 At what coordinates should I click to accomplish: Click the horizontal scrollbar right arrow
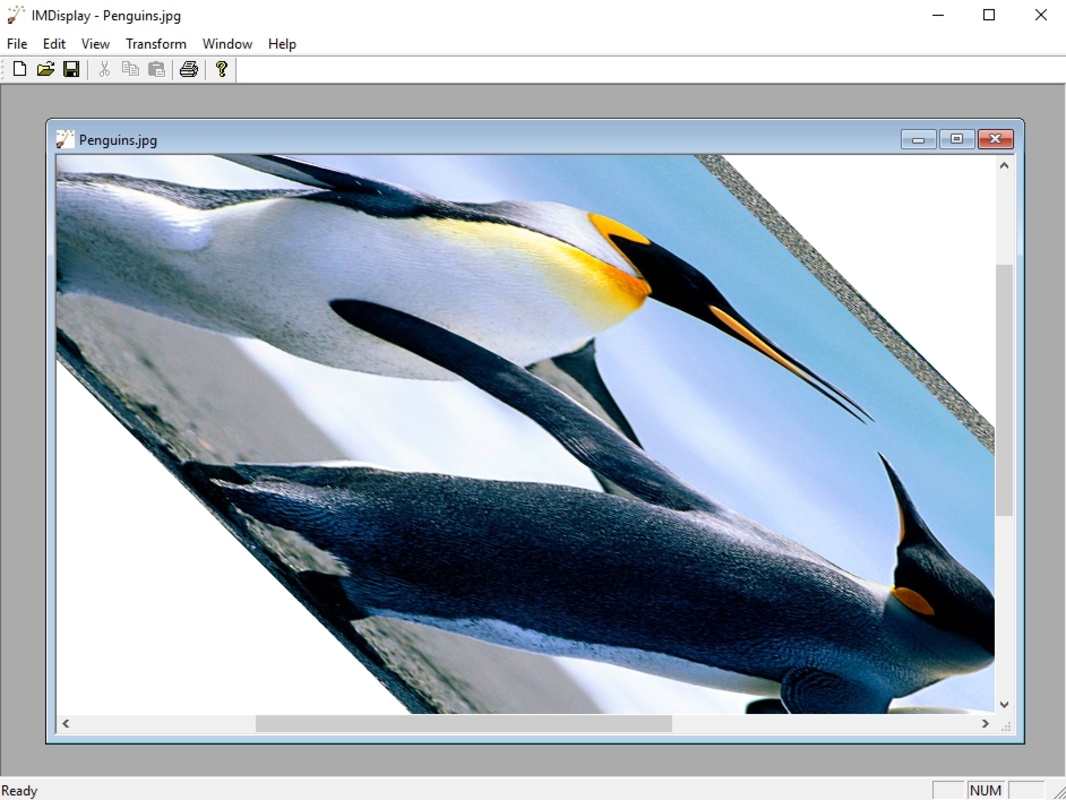pos(985,724)
